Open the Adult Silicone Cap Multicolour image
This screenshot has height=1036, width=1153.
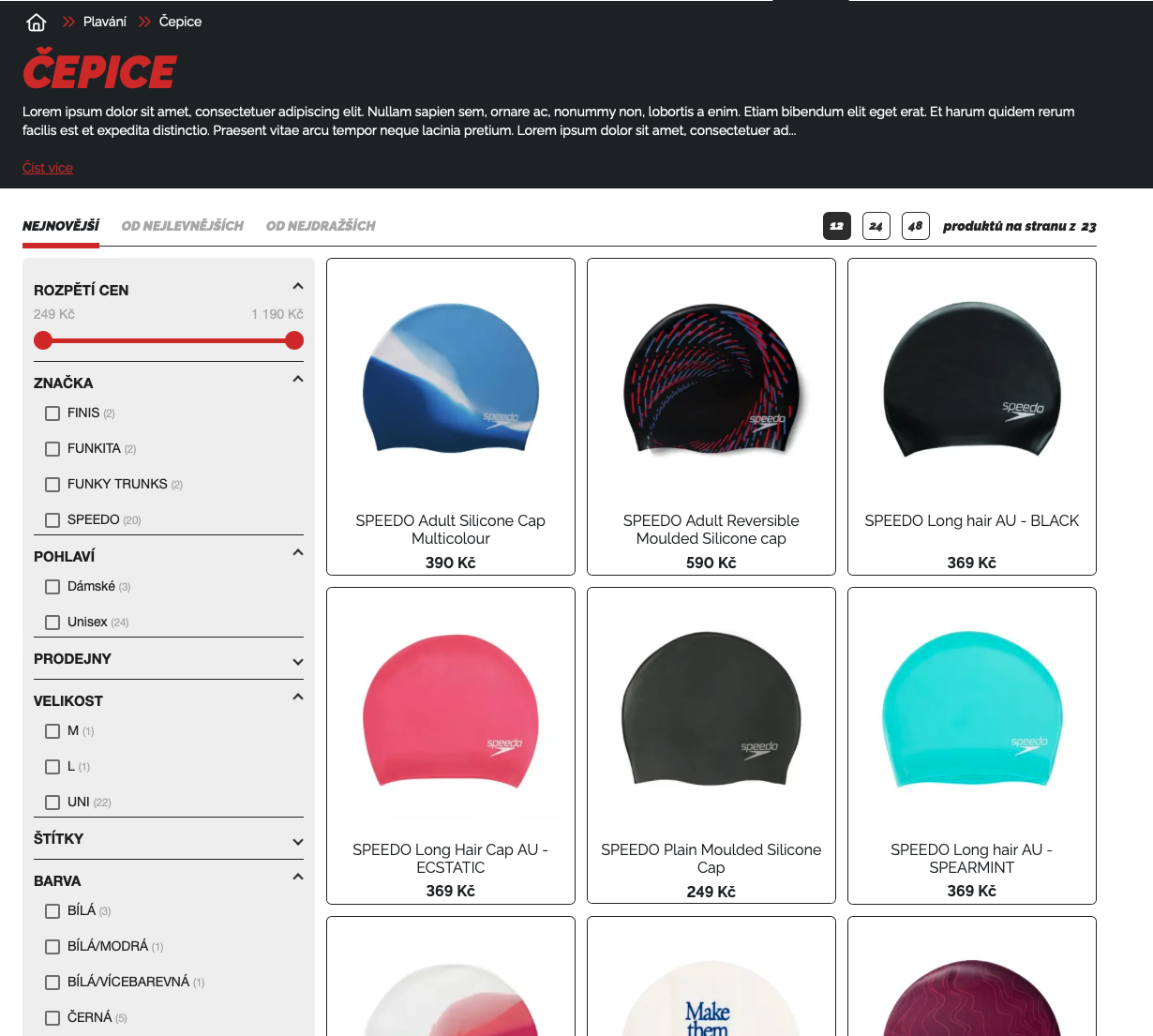tap(451, 379)
